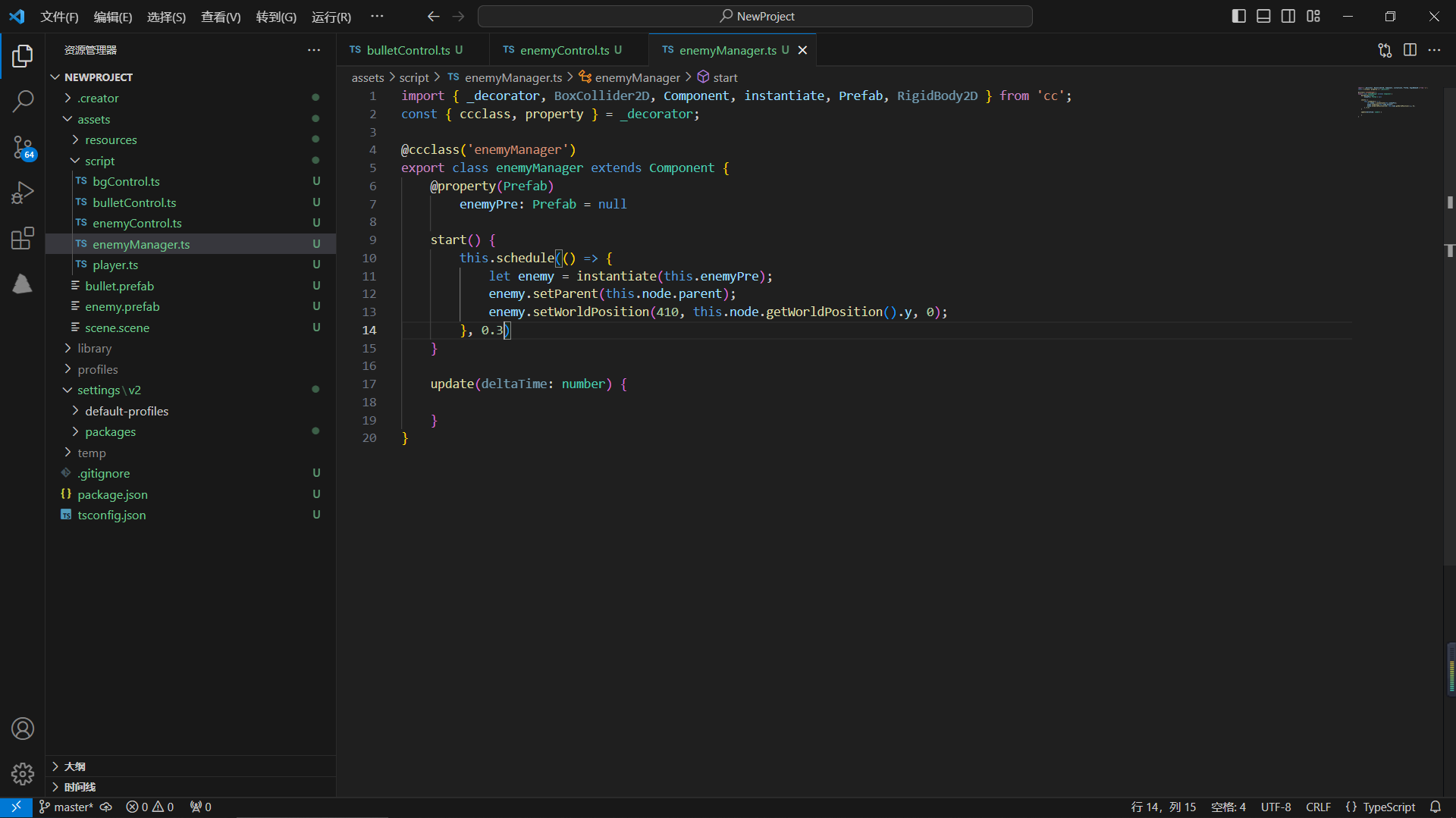Click the split editor right icon

pos(1410,50)
